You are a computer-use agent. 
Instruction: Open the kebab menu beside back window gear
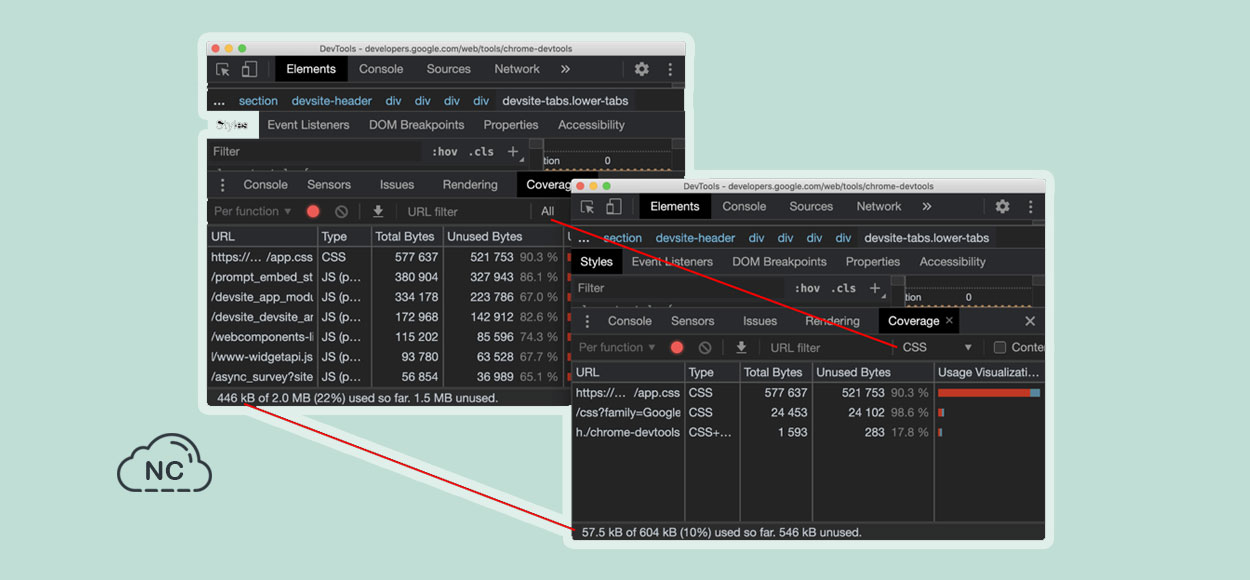(x=670, y=69)
